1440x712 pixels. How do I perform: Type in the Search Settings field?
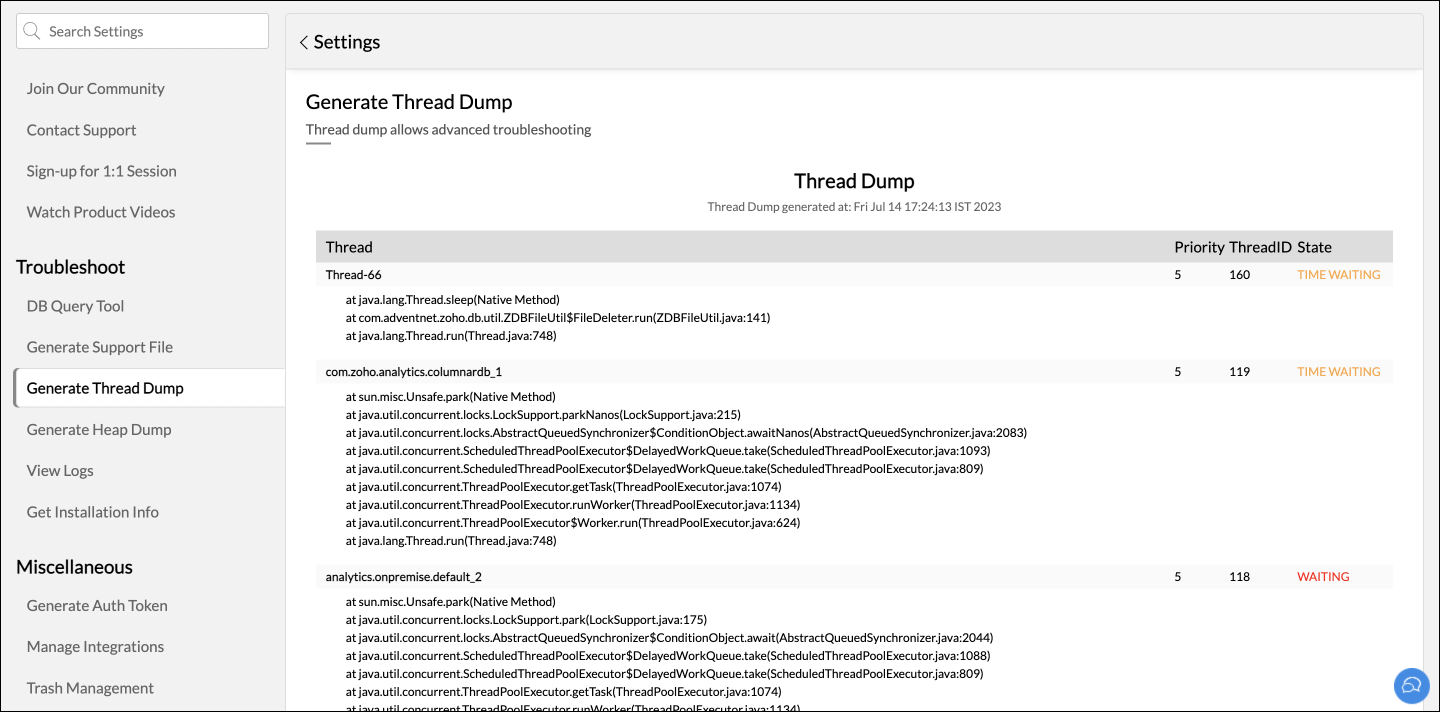coord(150,32)
